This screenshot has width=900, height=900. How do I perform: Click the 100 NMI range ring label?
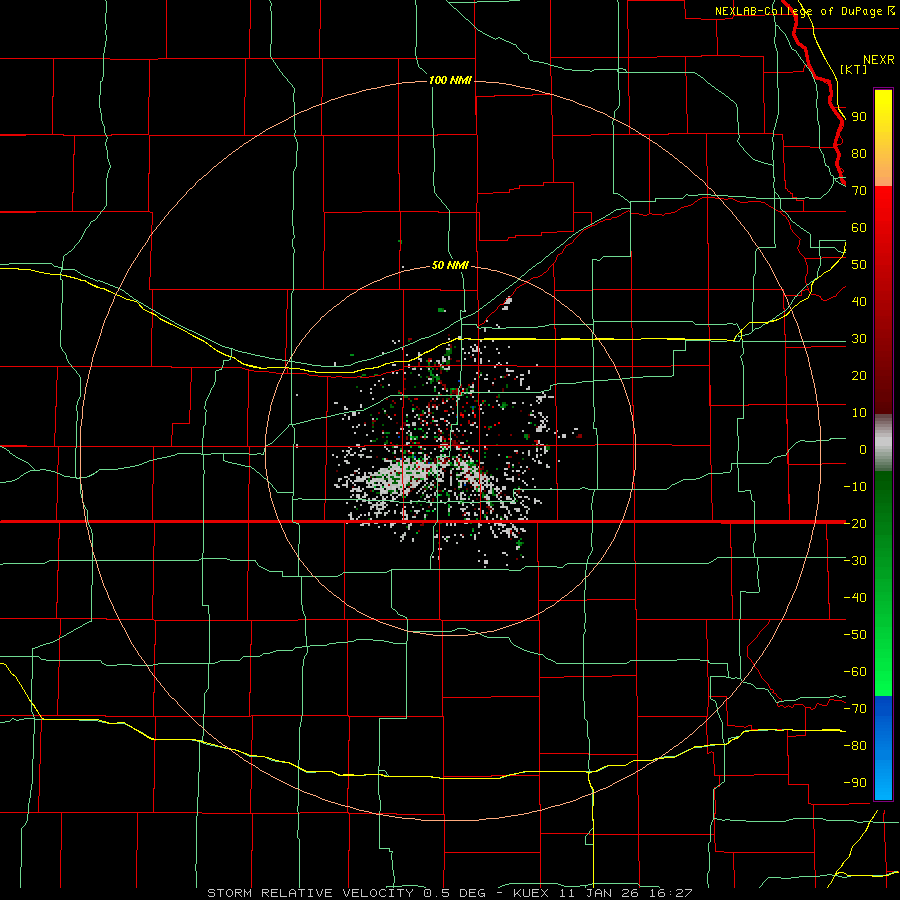point(450,80)
